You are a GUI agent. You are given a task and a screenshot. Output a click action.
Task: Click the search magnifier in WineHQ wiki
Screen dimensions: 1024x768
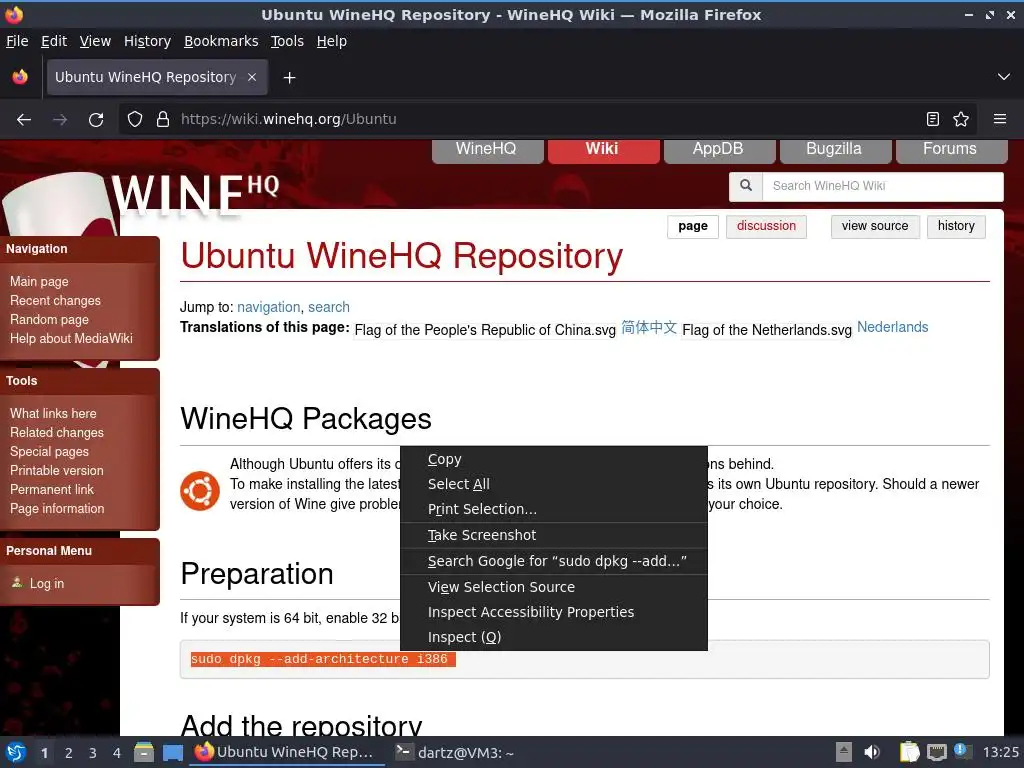pyautogui.click(x=746, y=185)
